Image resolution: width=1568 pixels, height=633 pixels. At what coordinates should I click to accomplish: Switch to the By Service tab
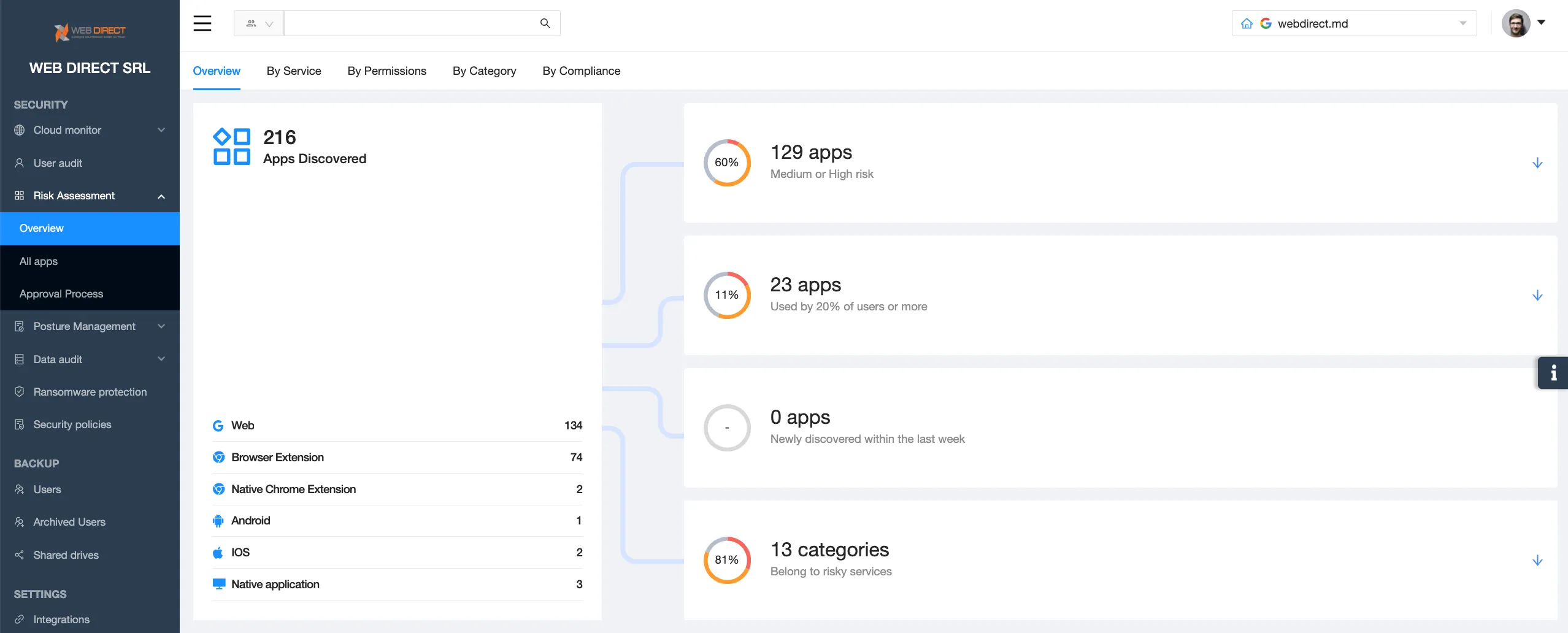tap(294, 71)
